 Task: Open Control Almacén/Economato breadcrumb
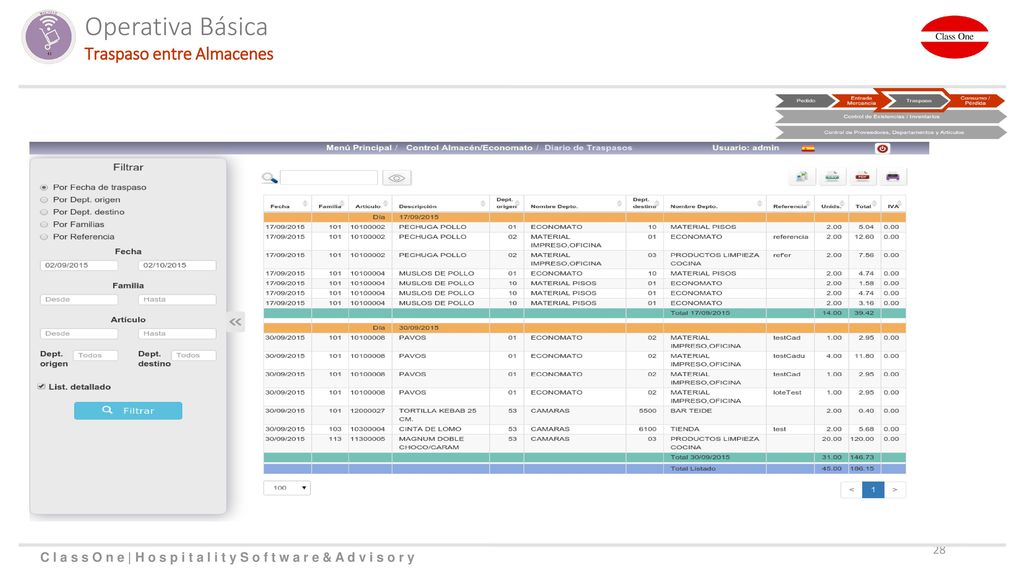tap(469, 148)
